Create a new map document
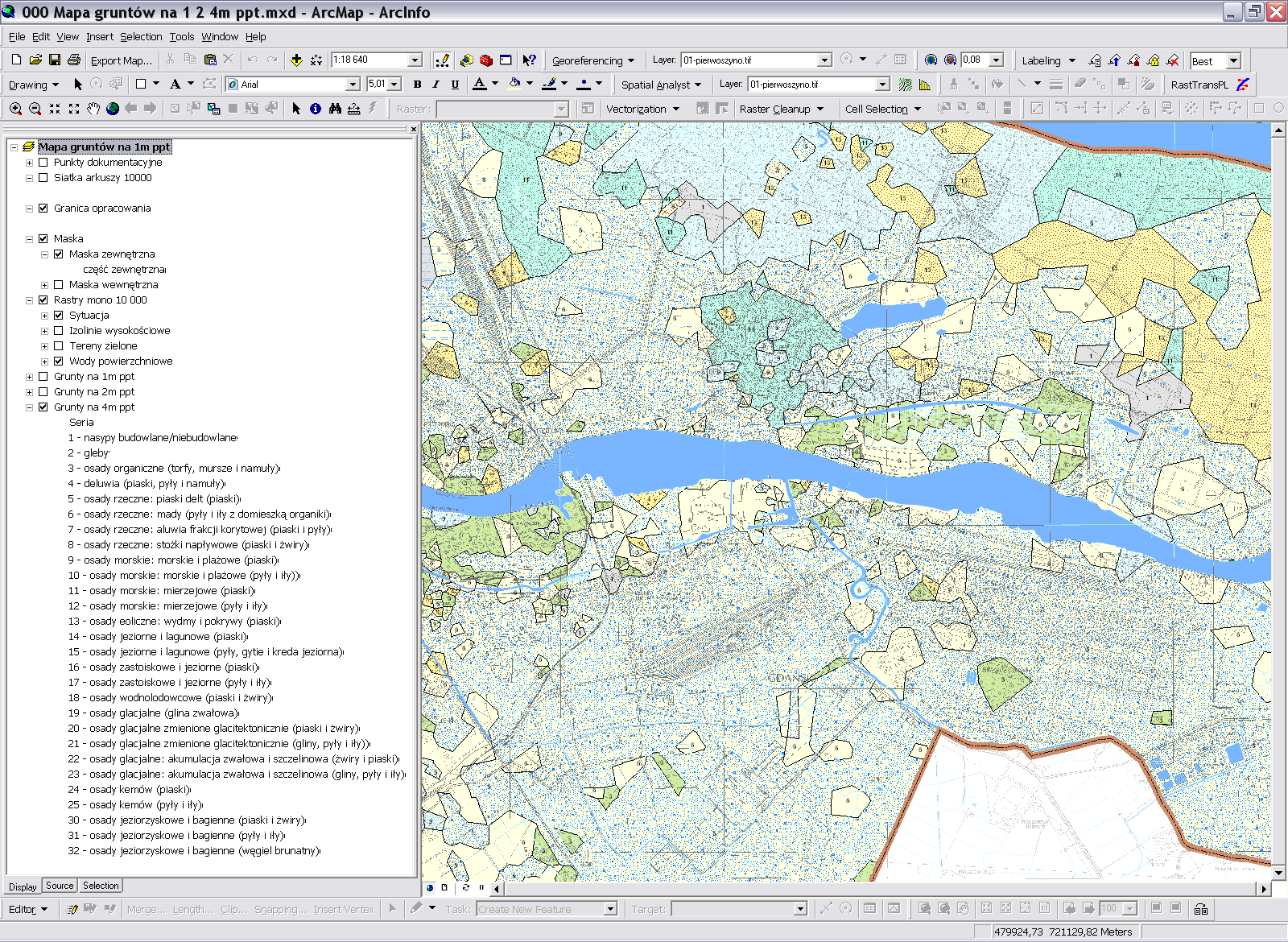Screen dimensions: 1288x942 [x=16, y=60]
